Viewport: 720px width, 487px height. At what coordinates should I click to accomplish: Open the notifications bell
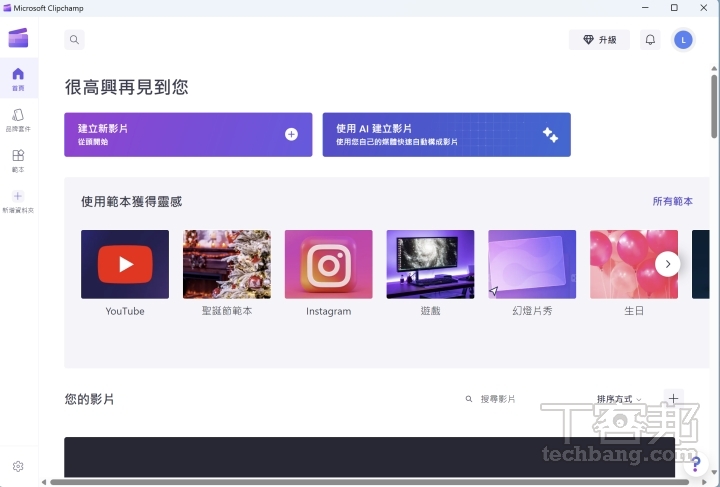[x=650, y=40]
